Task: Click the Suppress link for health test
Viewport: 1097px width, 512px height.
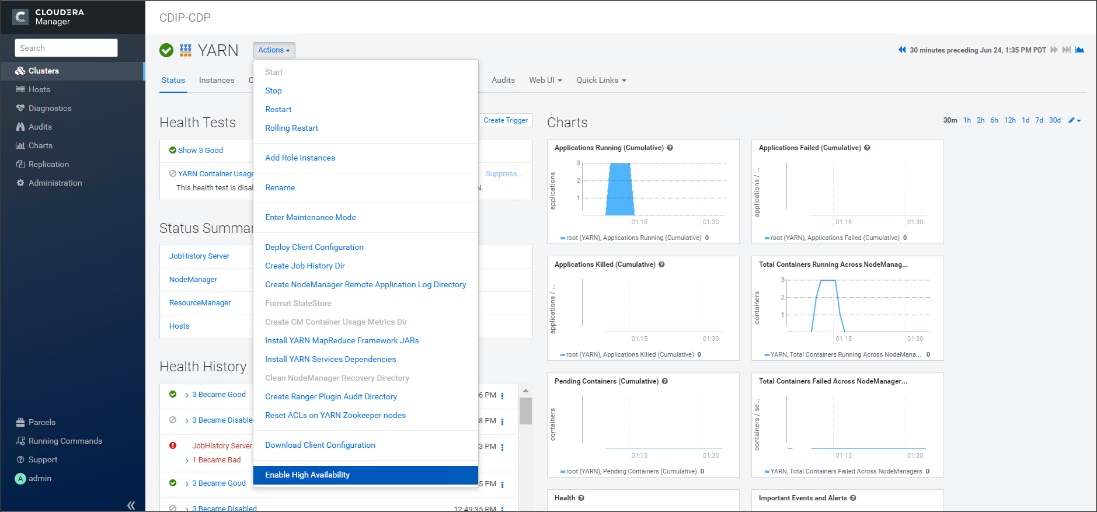Action: (504, 173)
